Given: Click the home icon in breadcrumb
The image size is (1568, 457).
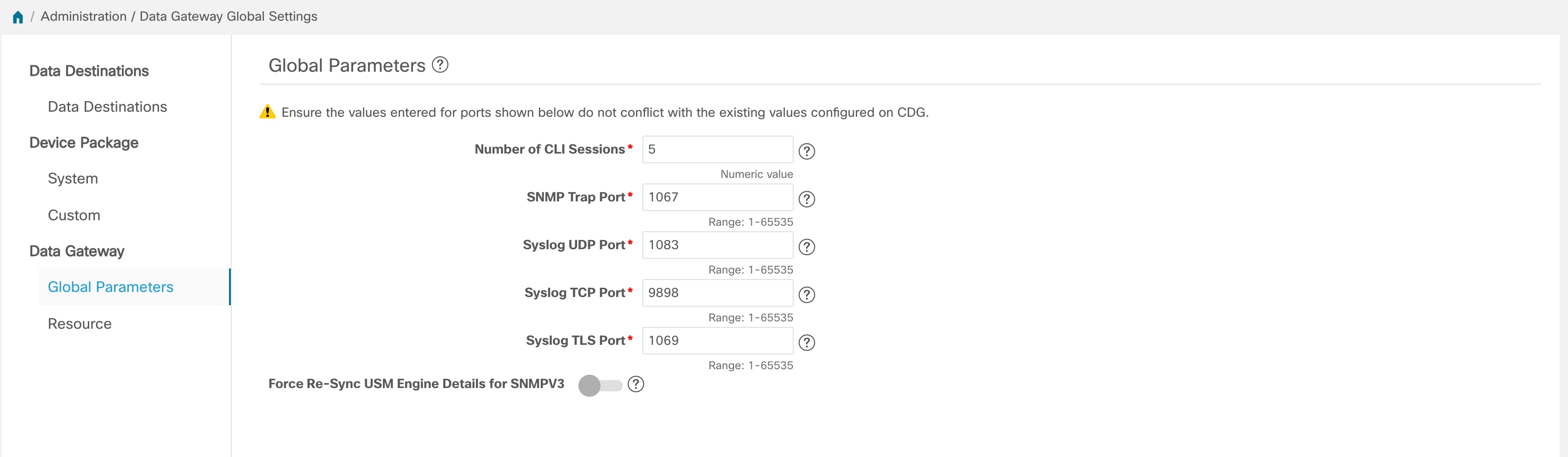Looking at the screenshot, I should click(x=17, y=17).
